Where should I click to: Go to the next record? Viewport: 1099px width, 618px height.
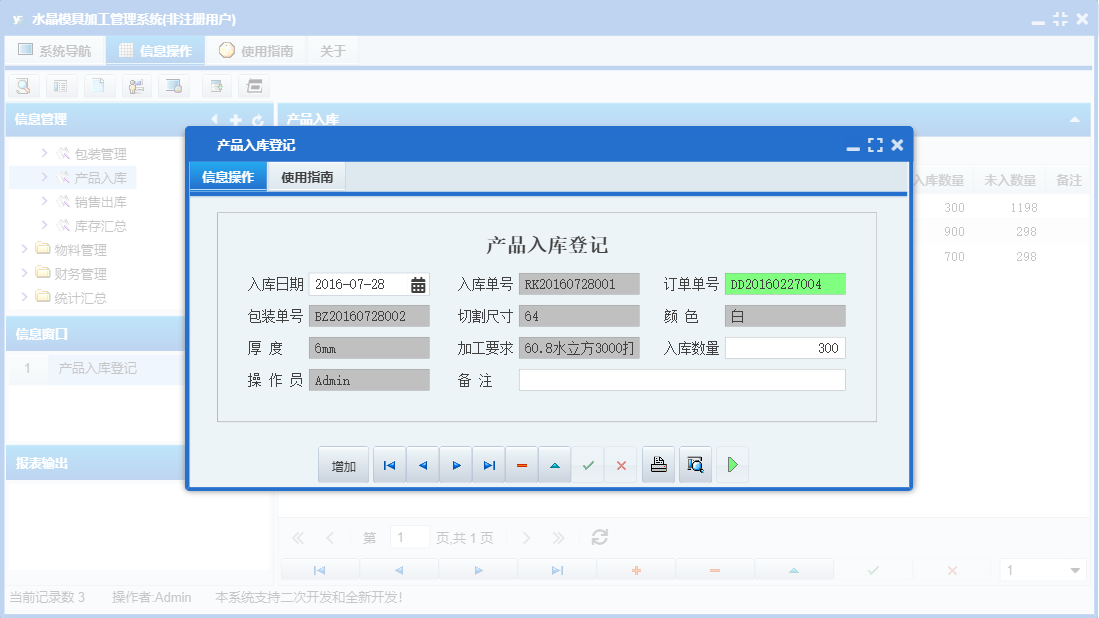coord(455,464)
